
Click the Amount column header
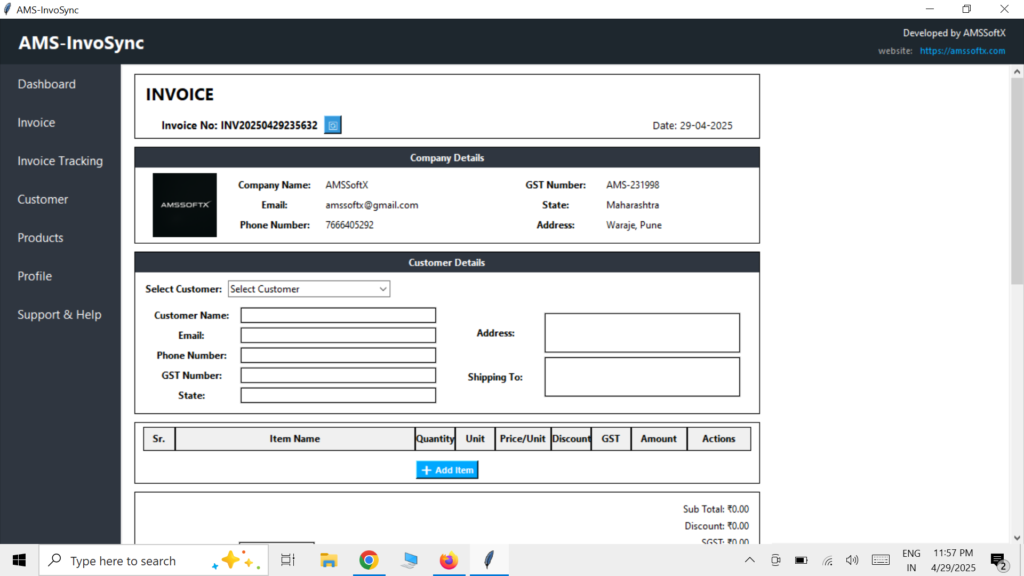658,439
